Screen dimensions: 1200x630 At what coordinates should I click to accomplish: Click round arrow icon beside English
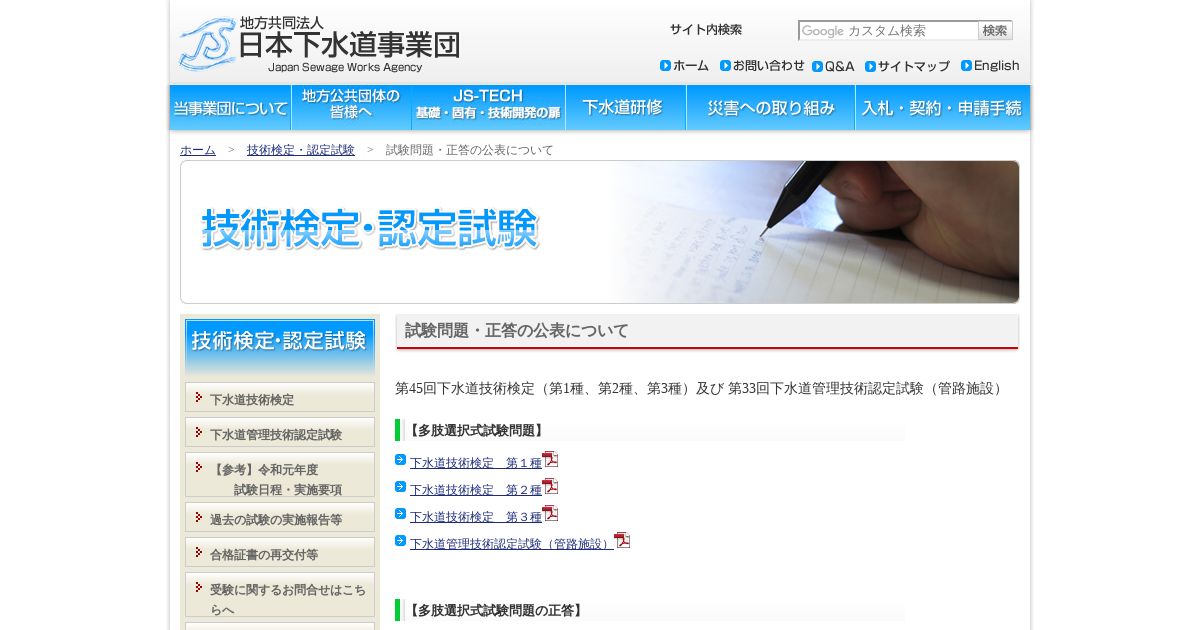pyautogui.click(x=966, y=66)
